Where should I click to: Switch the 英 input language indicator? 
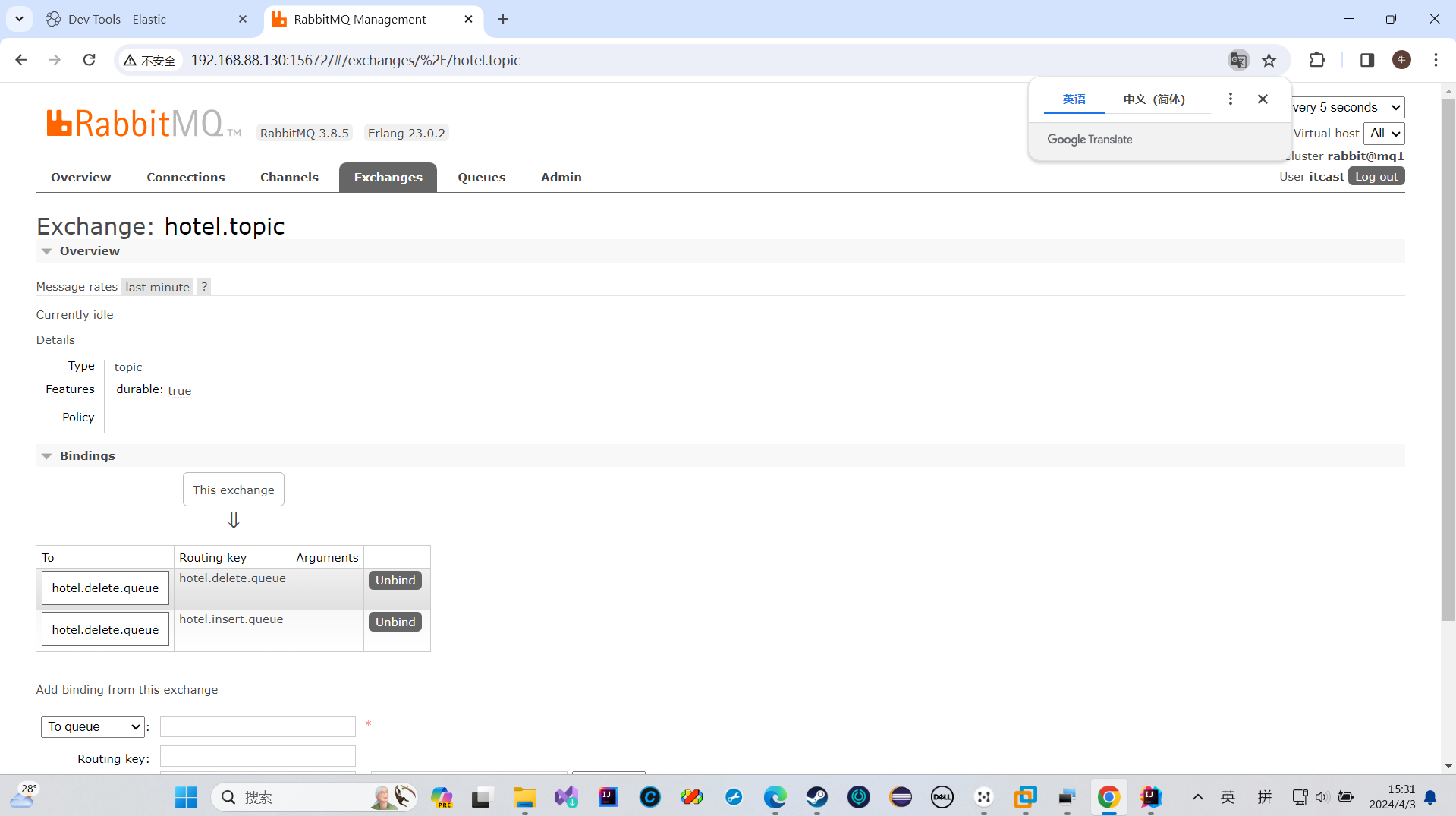click(x=1228, y=797)
